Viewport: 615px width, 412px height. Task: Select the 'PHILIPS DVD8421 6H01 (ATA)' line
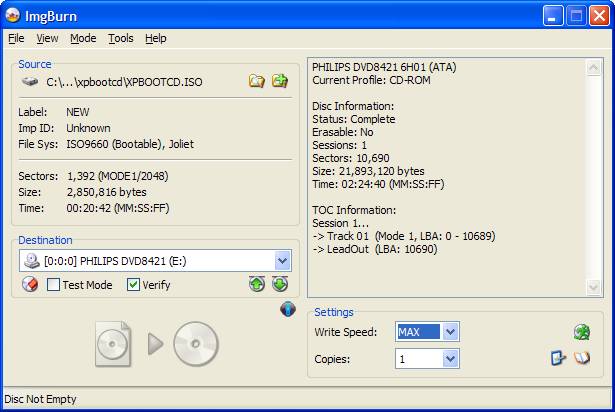coord(384,67)
